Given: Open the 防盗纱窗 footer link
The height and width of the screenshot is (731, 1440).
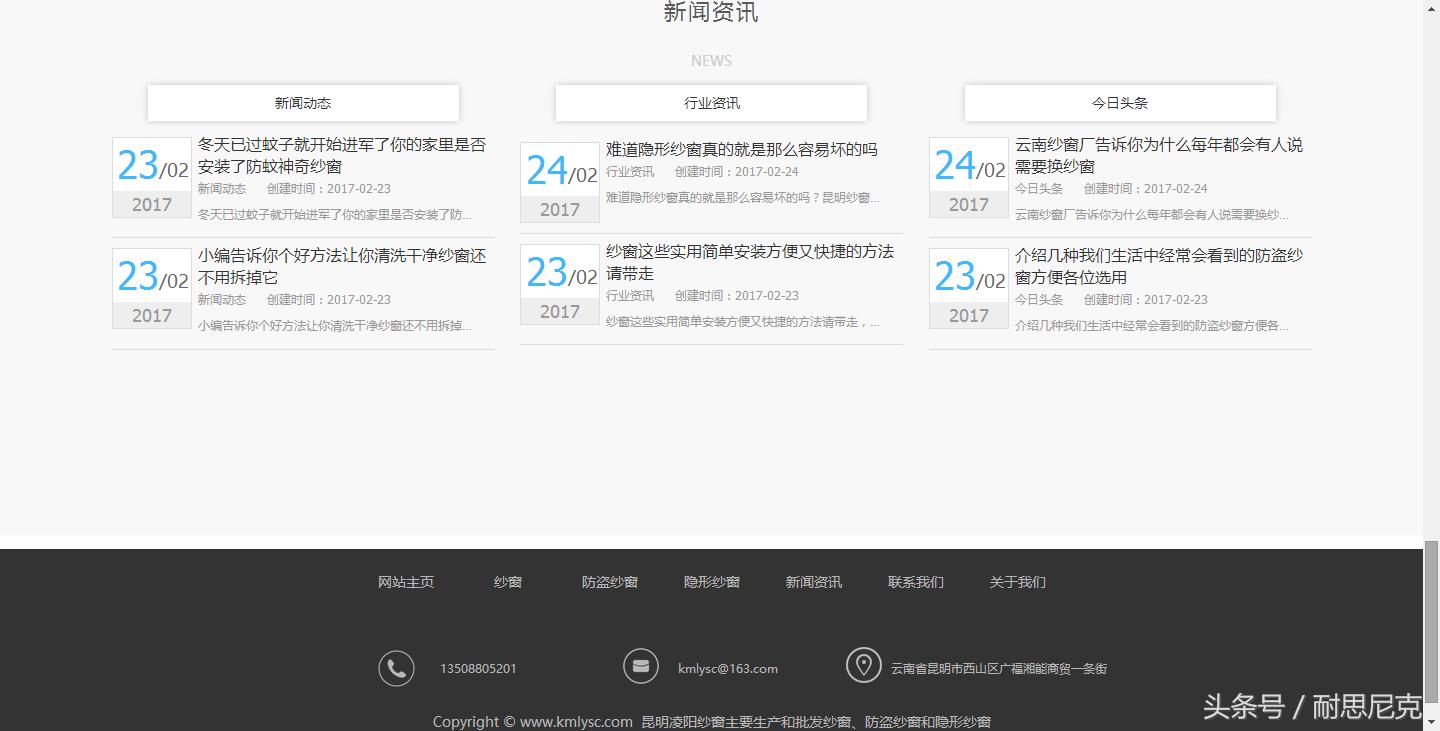Looking at the screenshot, I should [x=609, y=581].
